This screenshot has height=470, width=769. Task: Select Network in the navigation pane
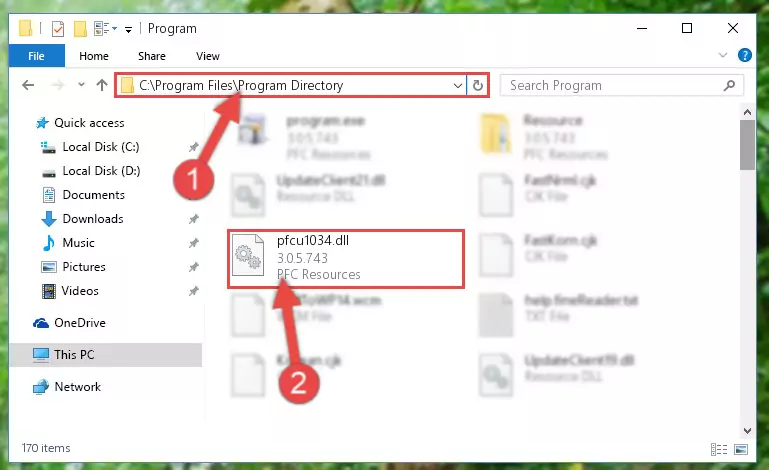[x=77, y=387]
